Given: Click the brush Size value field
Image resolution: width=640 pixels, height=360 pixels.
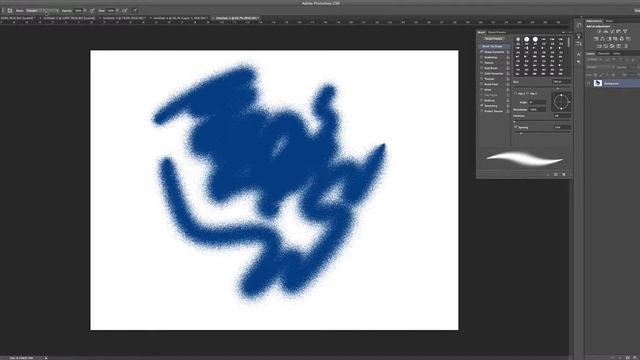Looking at the screenshot, I should [561, 82].
